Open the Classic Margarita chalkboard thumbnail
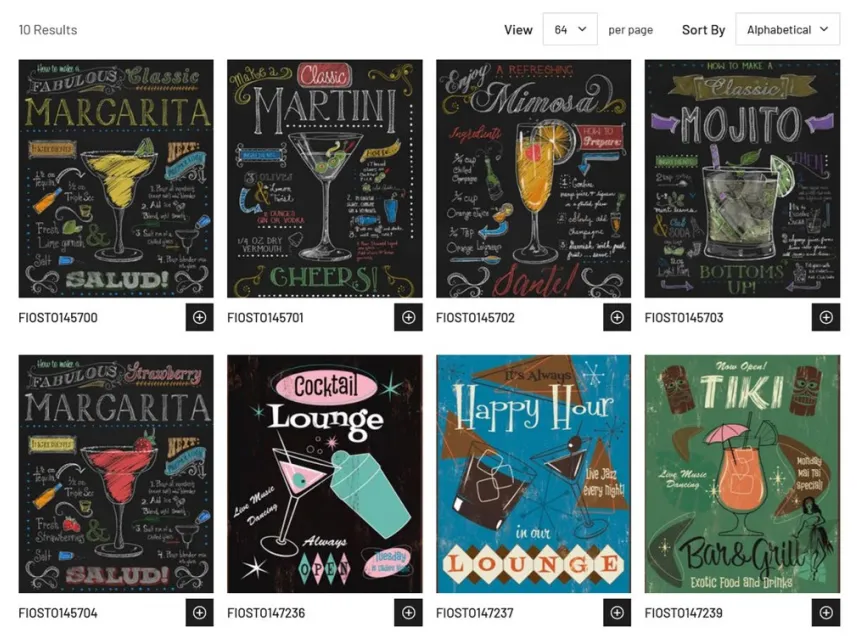This screenshot has height=636, width=857. click(116, 179)
